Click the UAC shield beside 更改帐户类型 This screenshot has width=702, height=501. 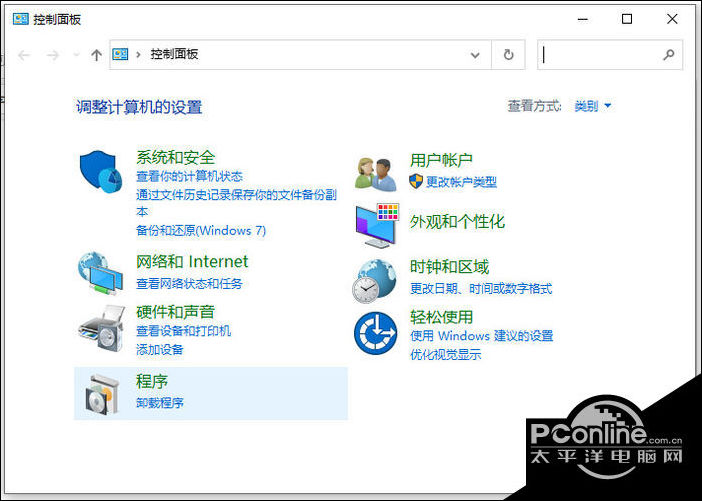click(x=416, y=181)
